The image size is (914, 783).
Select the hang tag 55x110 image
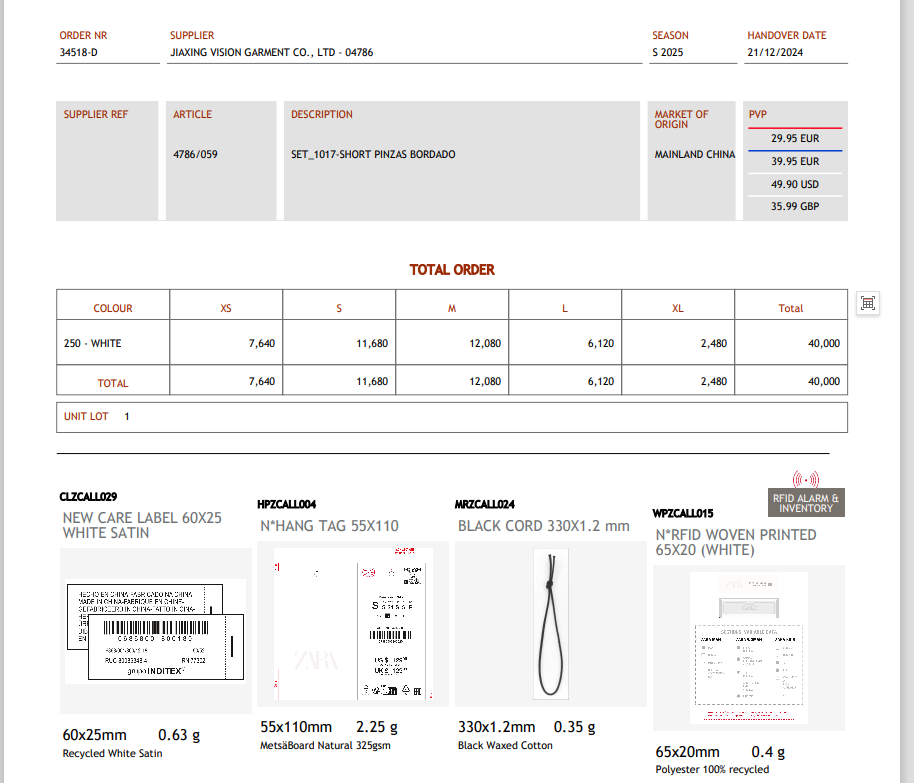[353, 624]
